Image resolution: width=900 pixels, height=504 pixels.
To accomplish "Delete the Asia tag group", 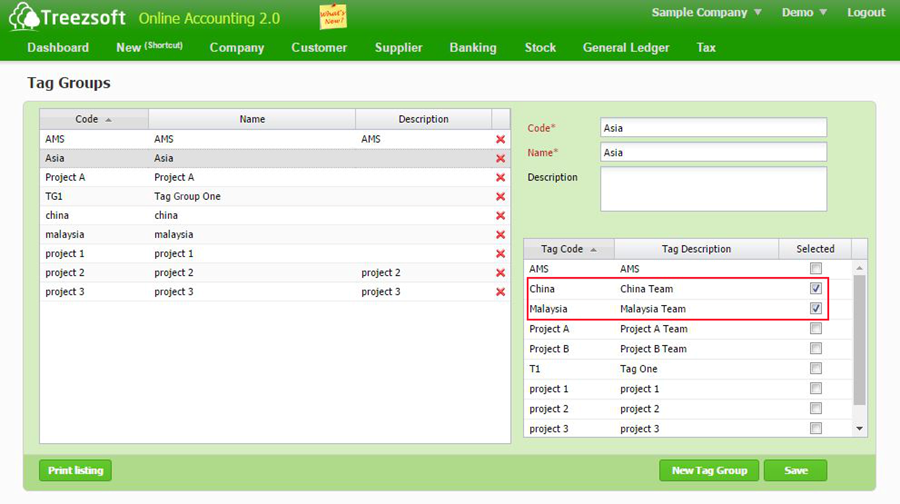I will click(x=501, y=158).
